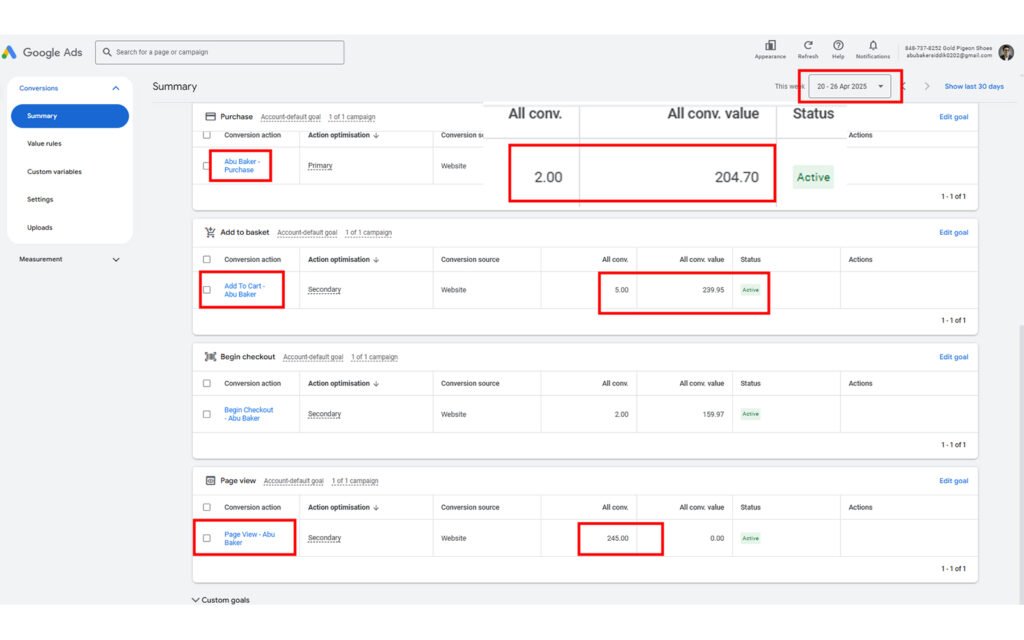The image size is (1024, 640).
Task: Click the search for a page or campaign field
Action: click(x=219, y=52)
